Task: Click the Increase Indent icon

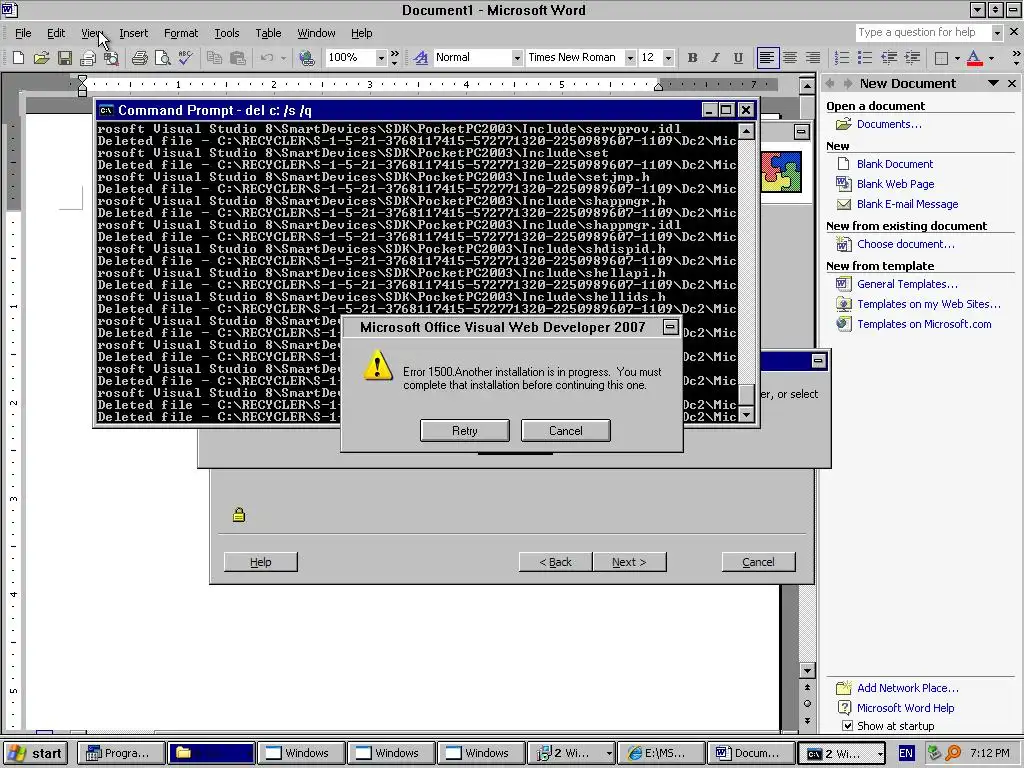Action: coord(912,58)
